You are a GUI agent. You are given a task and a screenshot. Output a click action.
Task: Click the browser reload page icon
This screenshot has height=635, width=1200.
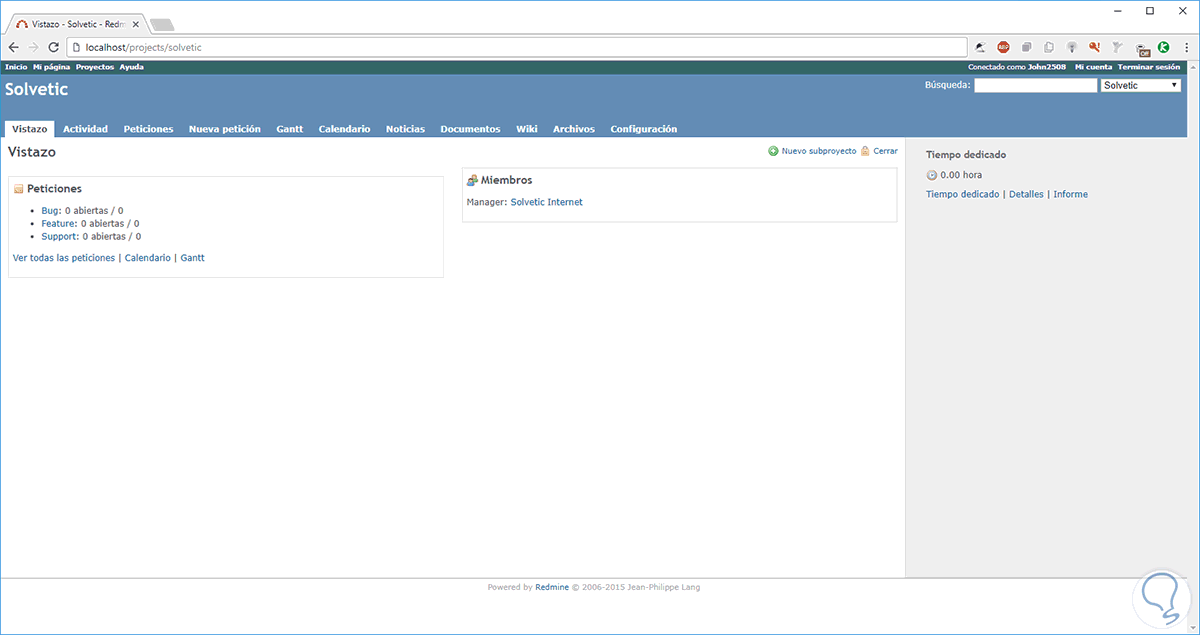(53, 46)
